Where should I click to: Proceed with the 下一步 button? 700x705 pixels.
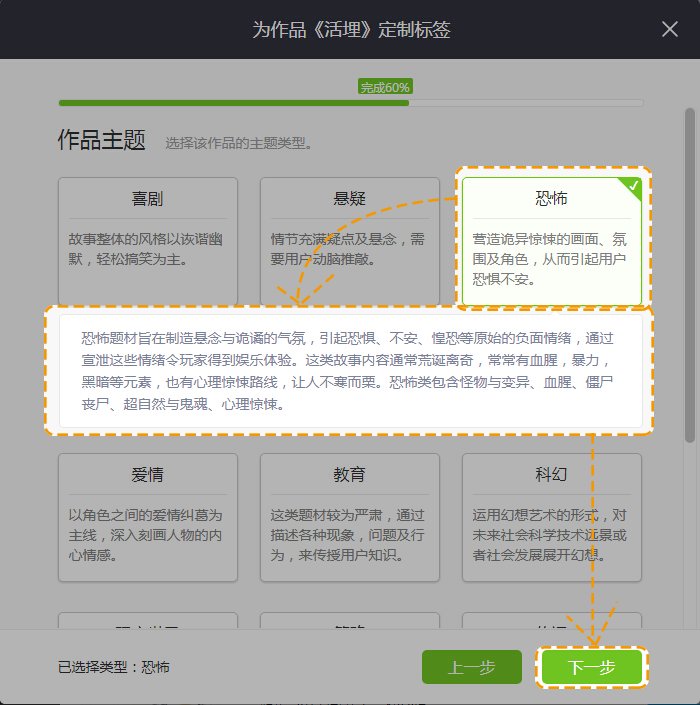[x=591, y=668]
